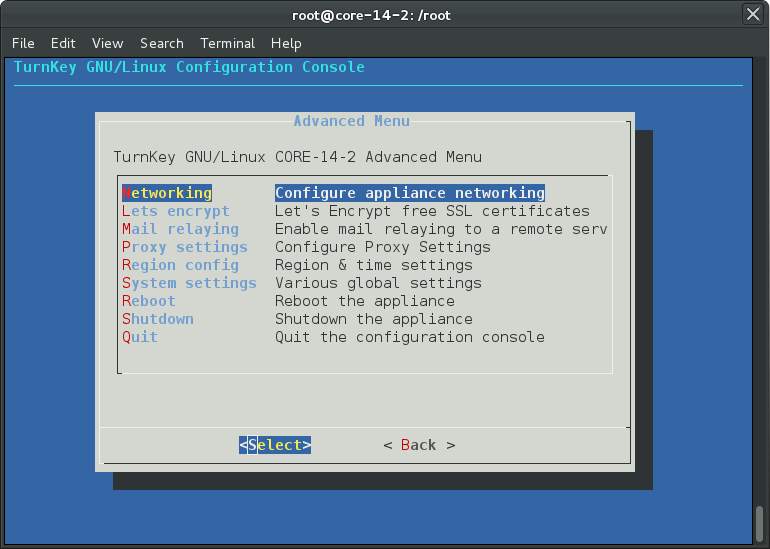This screenshot has height=549, width=770.
Task: Open the View menu
Action: [108, 43]
